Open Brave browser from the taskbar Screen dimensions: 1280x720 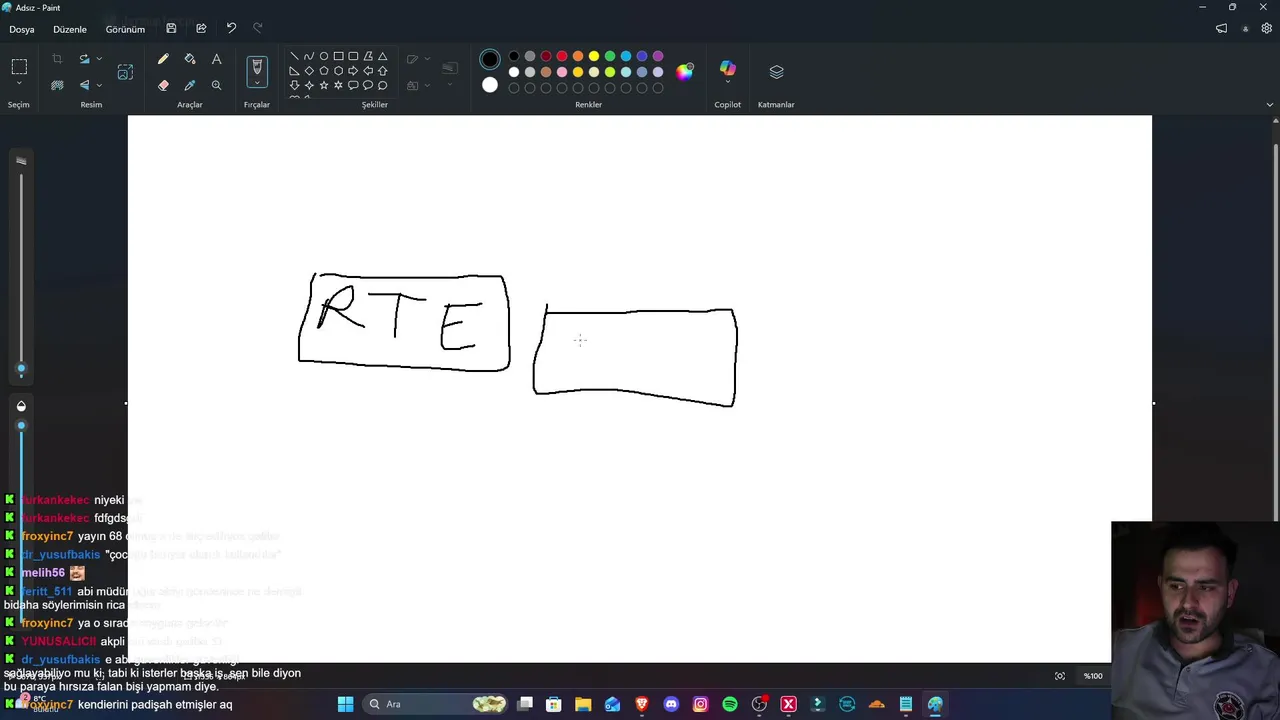click(x=642, y=704)
